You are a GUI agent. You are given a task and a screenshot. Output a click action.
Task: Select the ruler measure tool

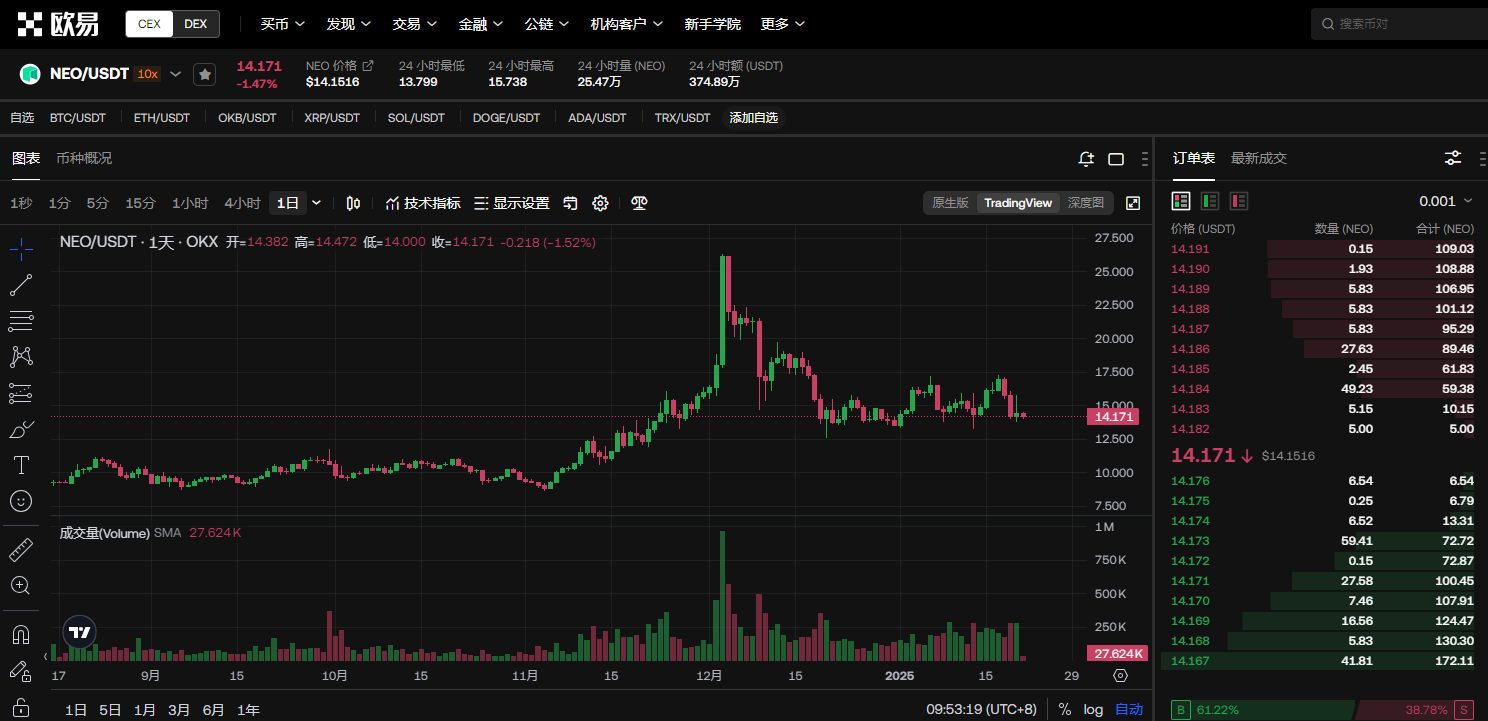[x=21, y=549]
